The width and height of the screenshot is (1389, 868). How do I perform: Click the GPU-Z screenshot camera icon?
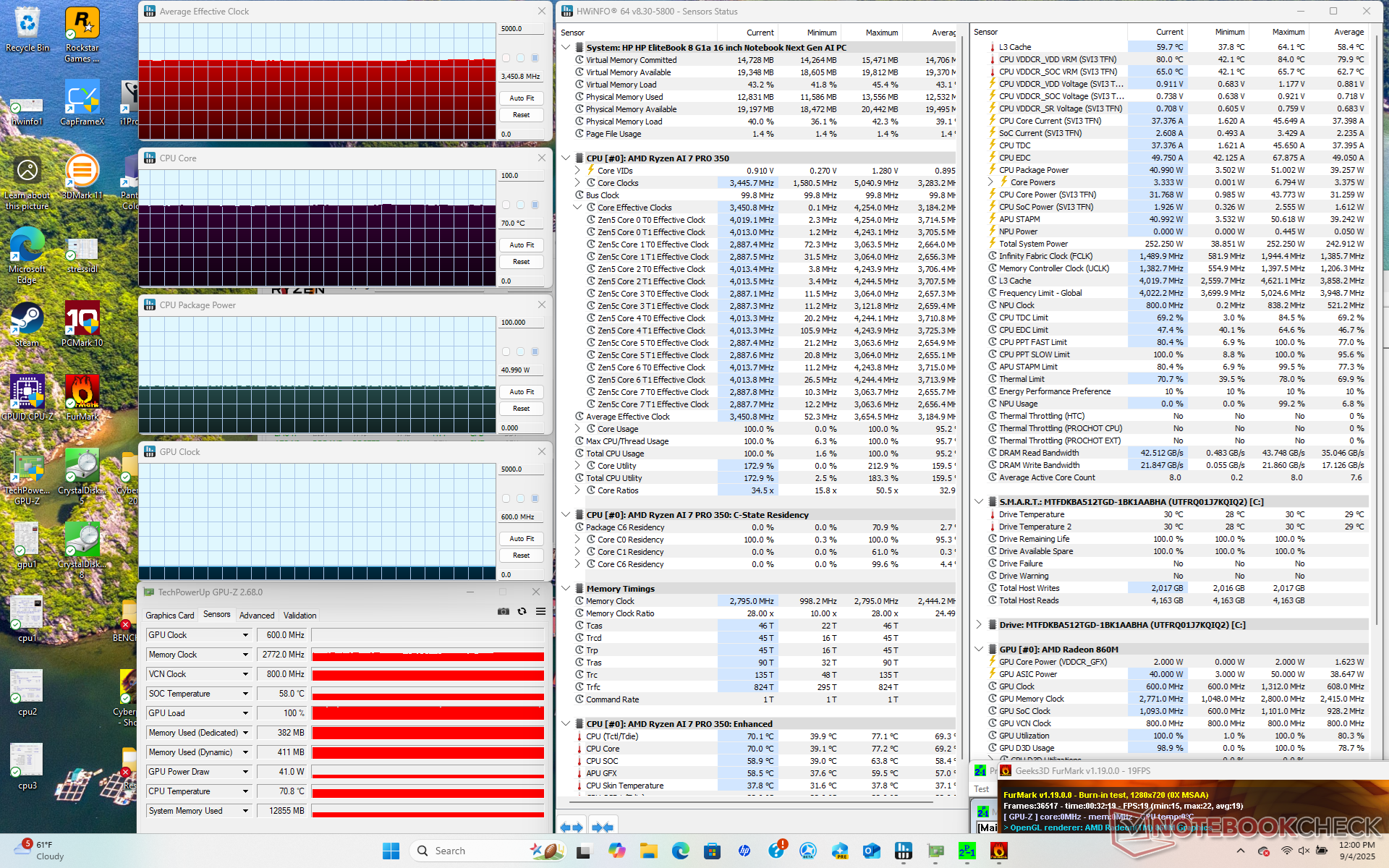(x=504, y=612)
